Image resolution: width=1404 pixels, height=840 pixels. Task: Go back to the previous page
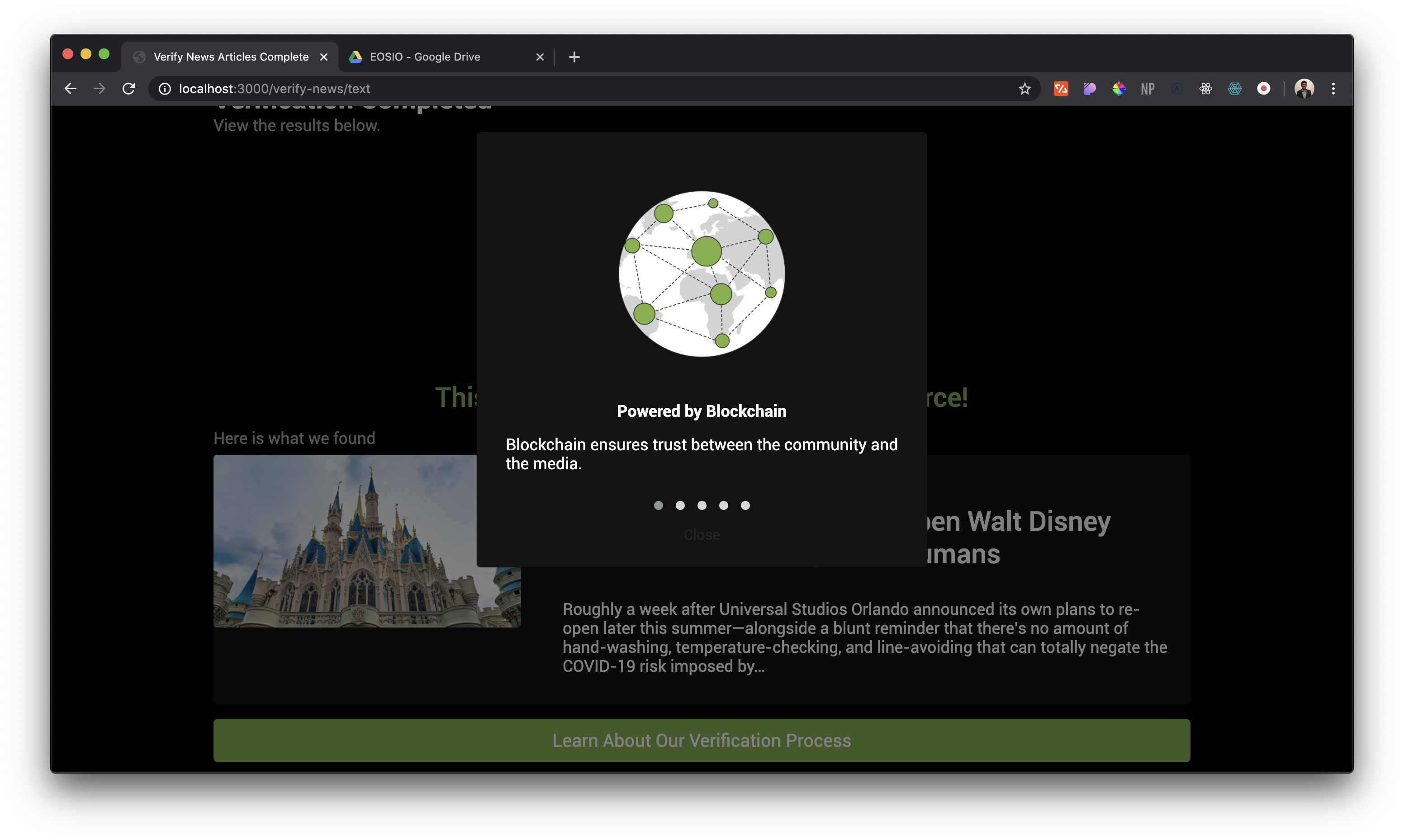[70, 89]
